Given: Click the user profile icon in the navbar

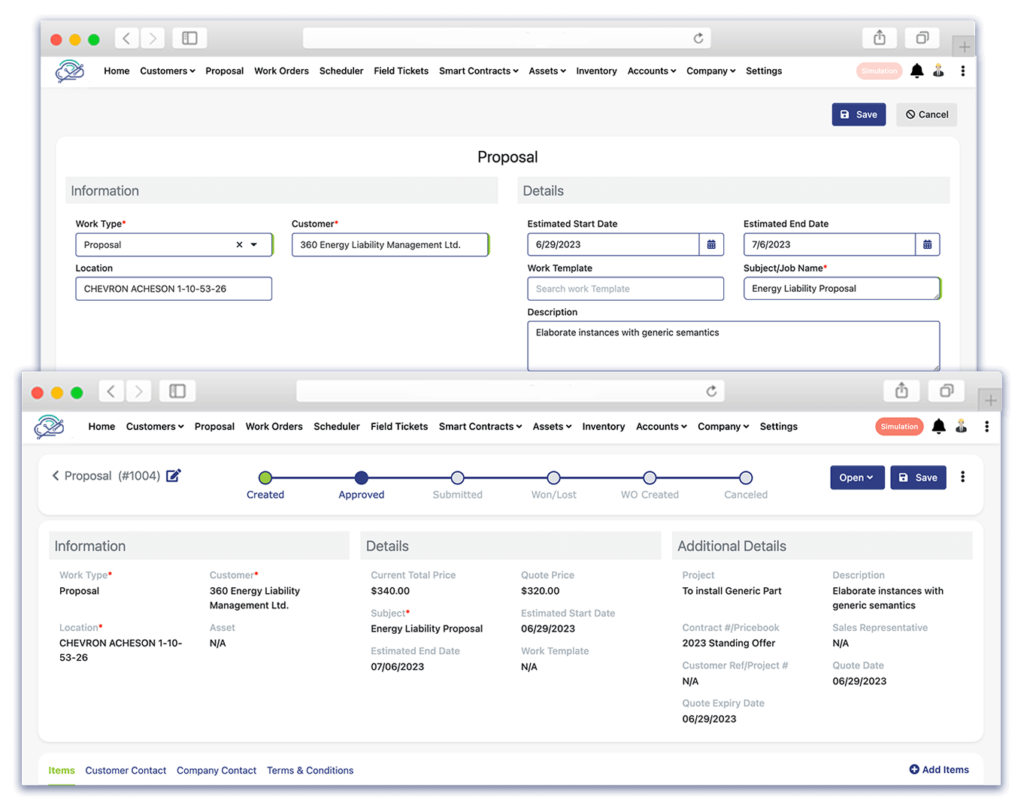Looking at the screenshot, I should click(961, 426).
